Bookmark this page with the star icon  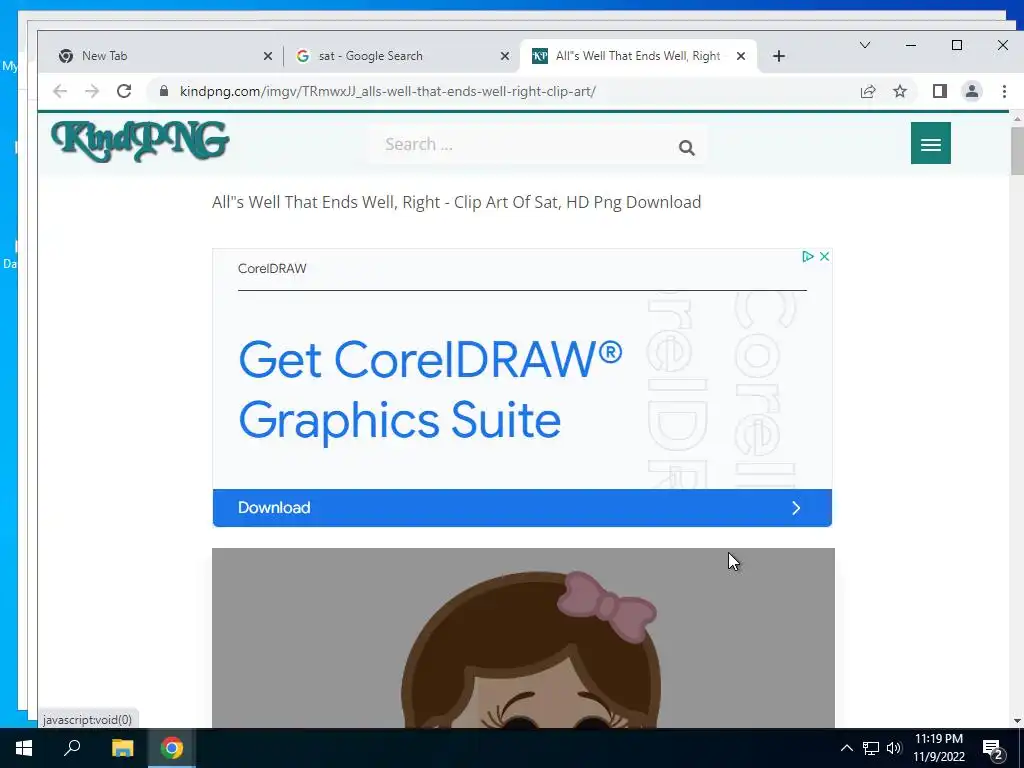coord(900,91)
